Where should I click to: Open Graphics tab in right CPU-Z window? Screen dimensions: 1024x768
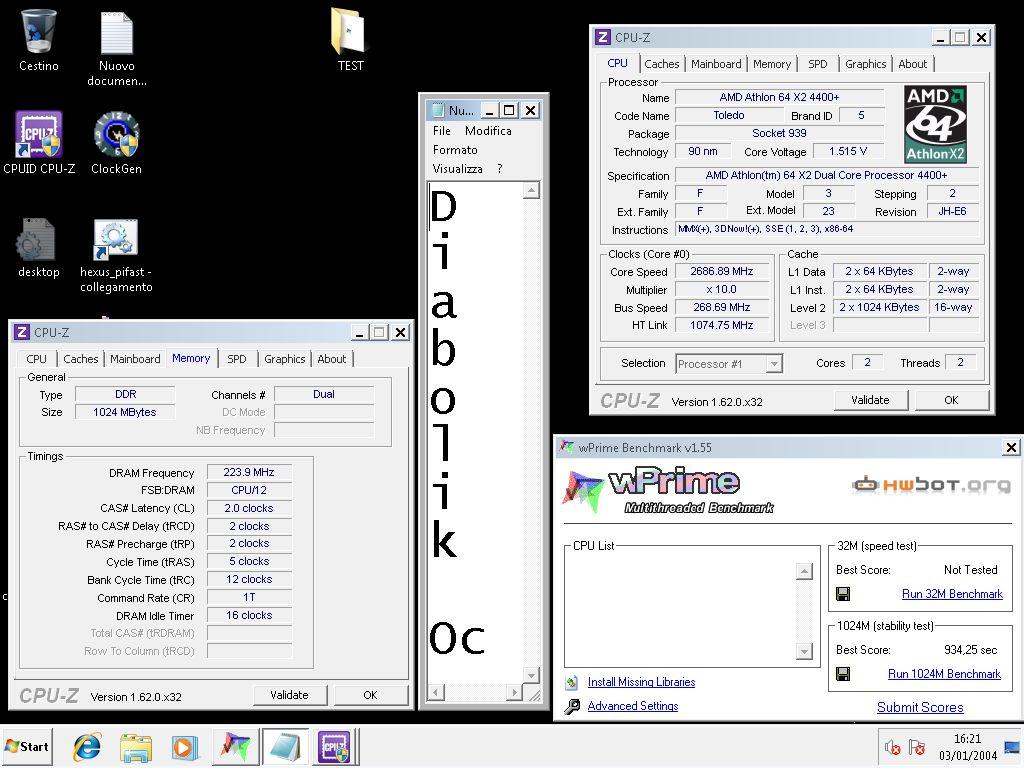click(x=865, y=64)
